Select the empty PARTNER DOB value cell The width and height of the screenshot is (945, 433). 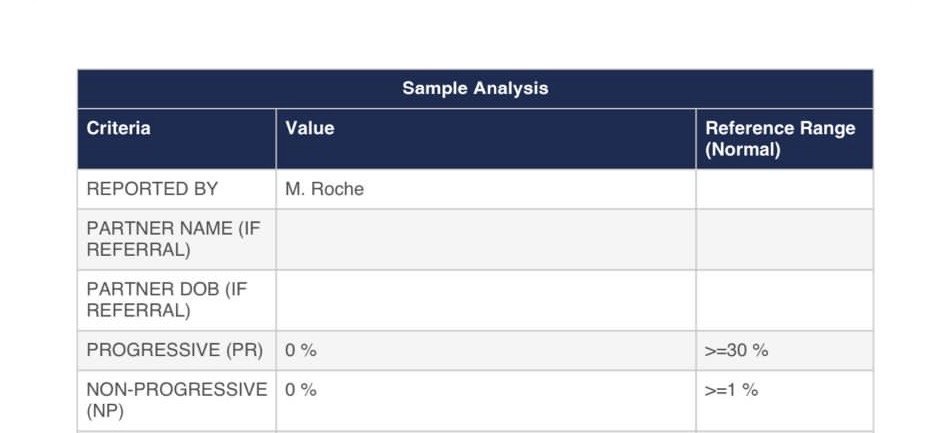click(x=485, y=300)
